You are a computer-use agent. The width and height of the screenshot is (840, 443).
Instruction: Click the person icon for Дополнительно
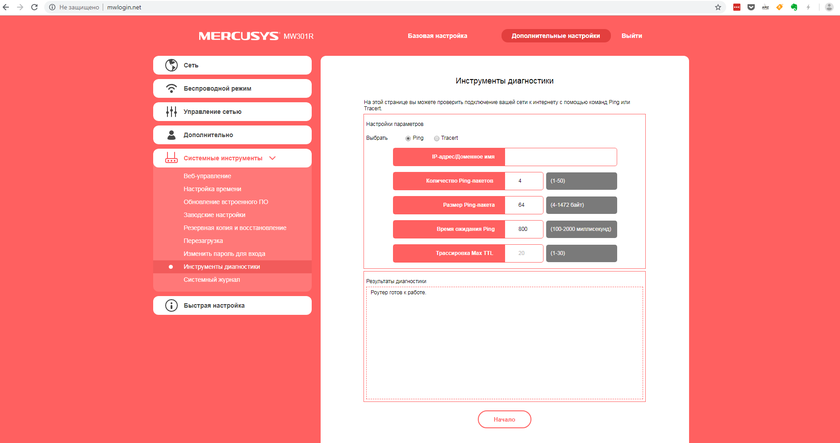click(x=171, y=134)
